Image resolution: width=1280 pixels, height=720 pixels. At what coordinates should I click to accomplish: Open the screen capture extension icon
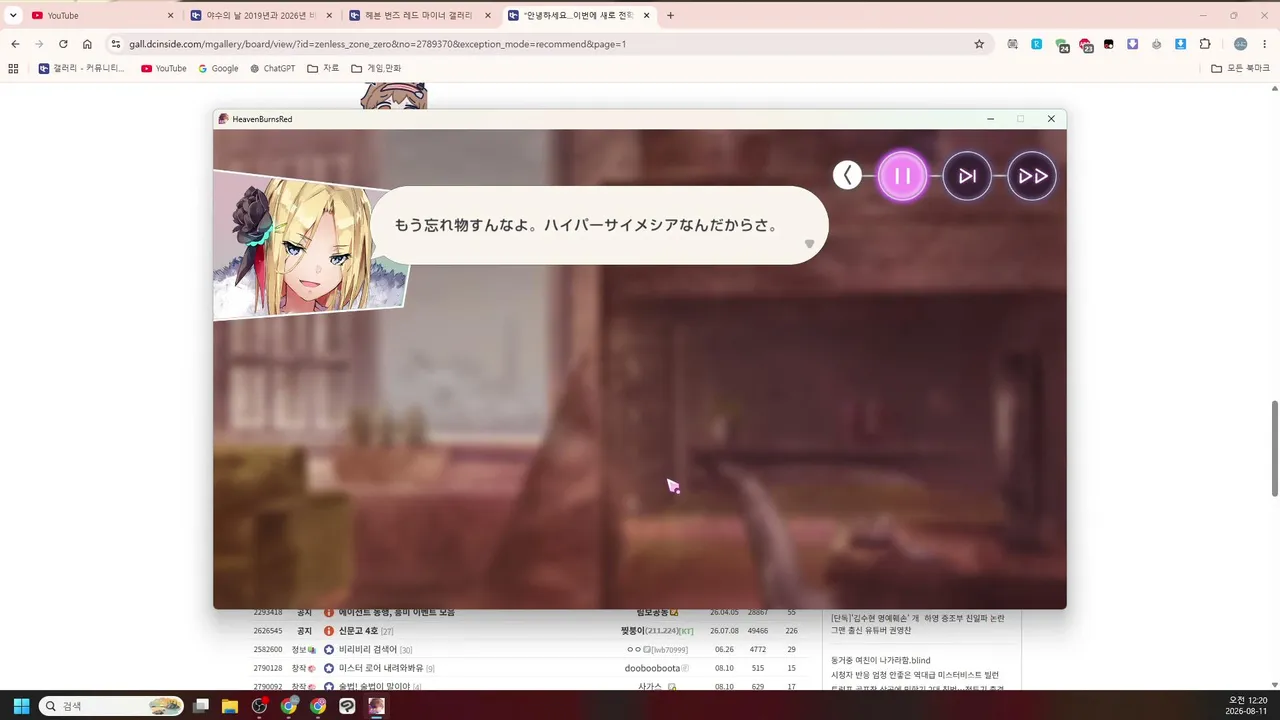point(1013,44)
